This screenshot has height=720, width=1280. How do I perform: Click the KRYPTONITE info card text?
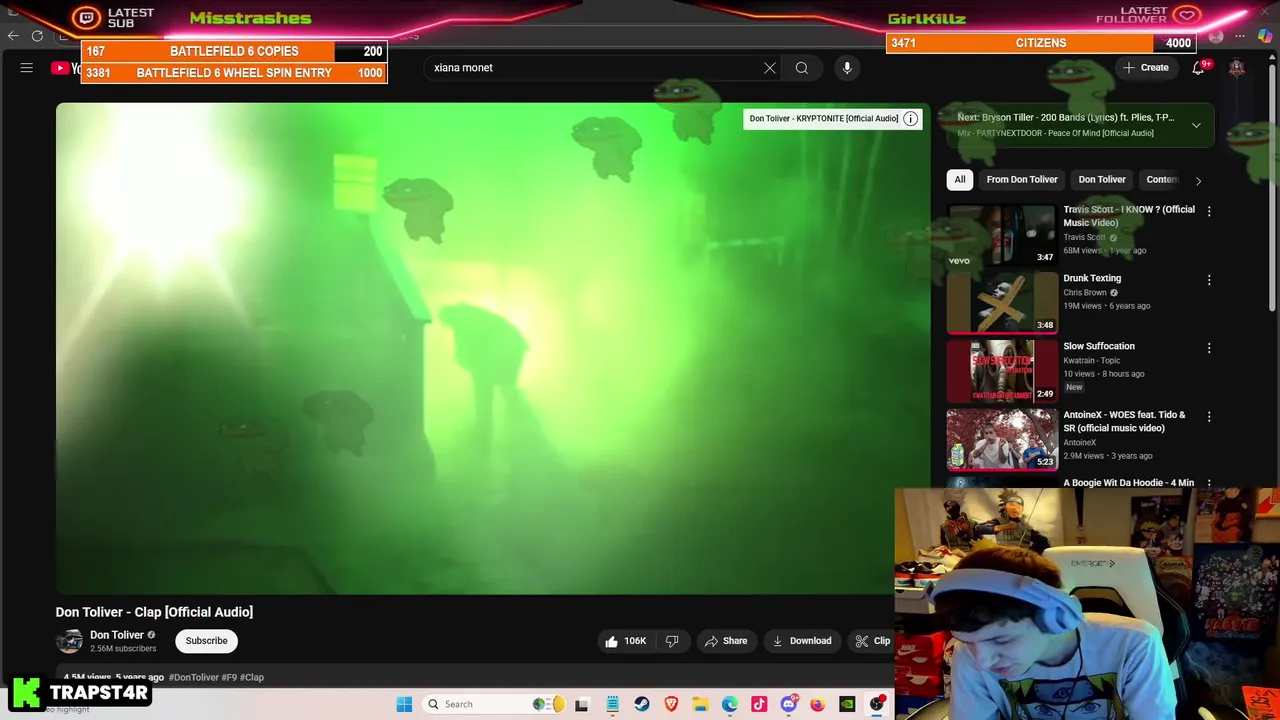[x=824, y=119]
